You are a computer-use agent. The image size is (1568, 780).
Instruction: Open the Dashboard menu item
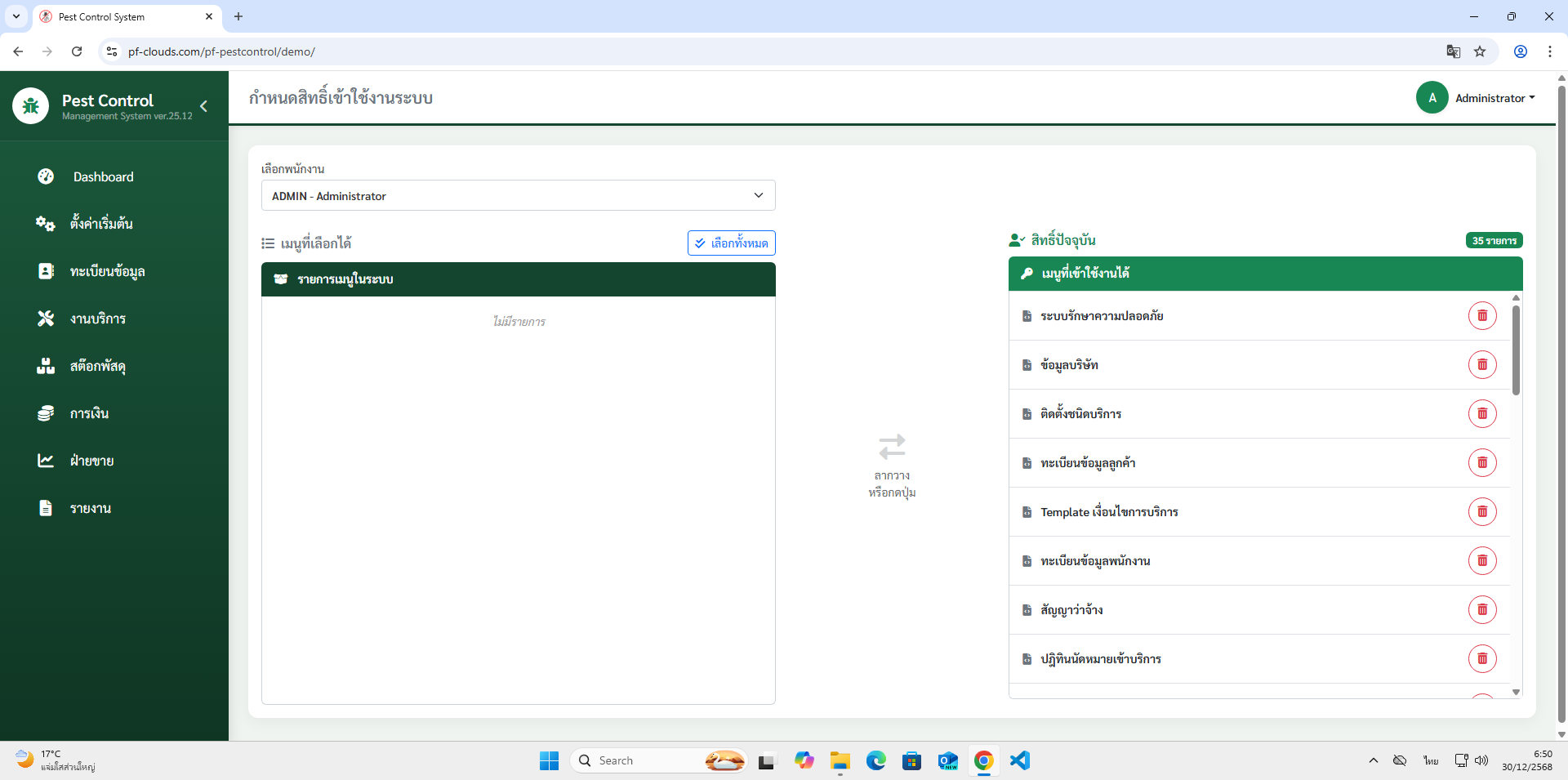pyautogui.click(x=103, y=177)
